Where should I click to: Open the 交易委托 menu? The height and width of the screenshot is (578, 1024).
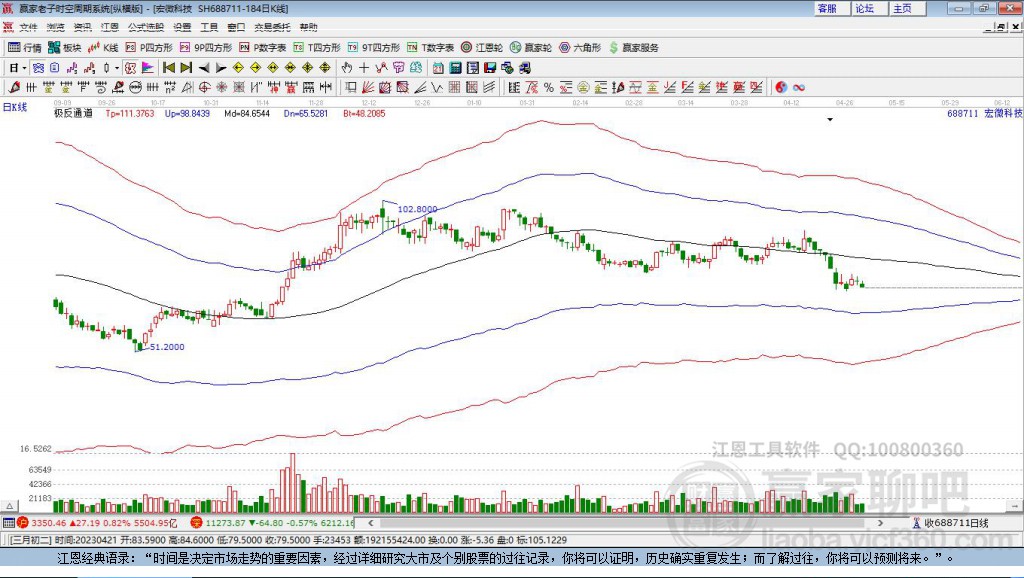272,27
